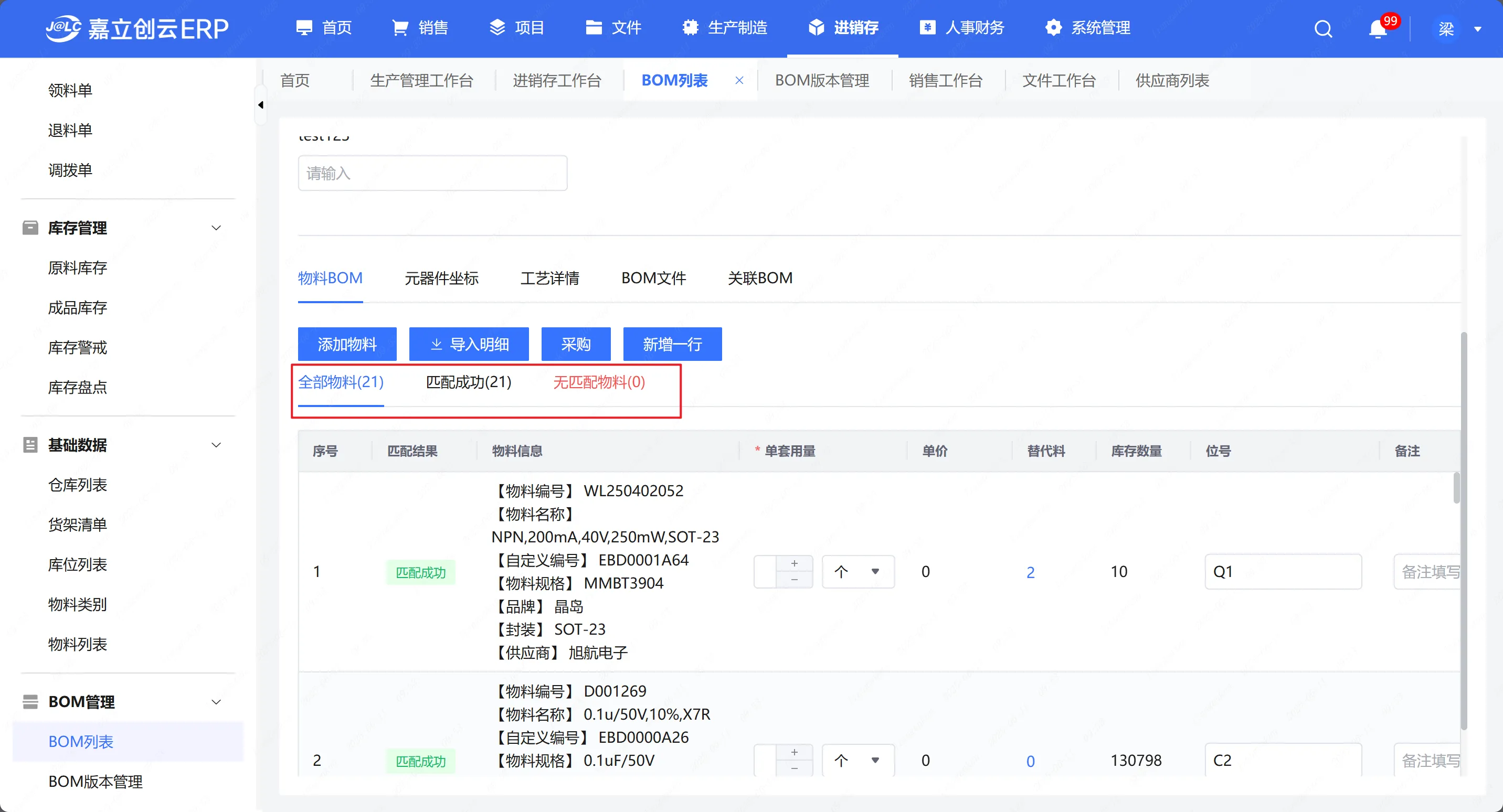Click the 导入明细 button
Image resolution: width=1503 pixels, height=812 pixels.
[469, 344]
